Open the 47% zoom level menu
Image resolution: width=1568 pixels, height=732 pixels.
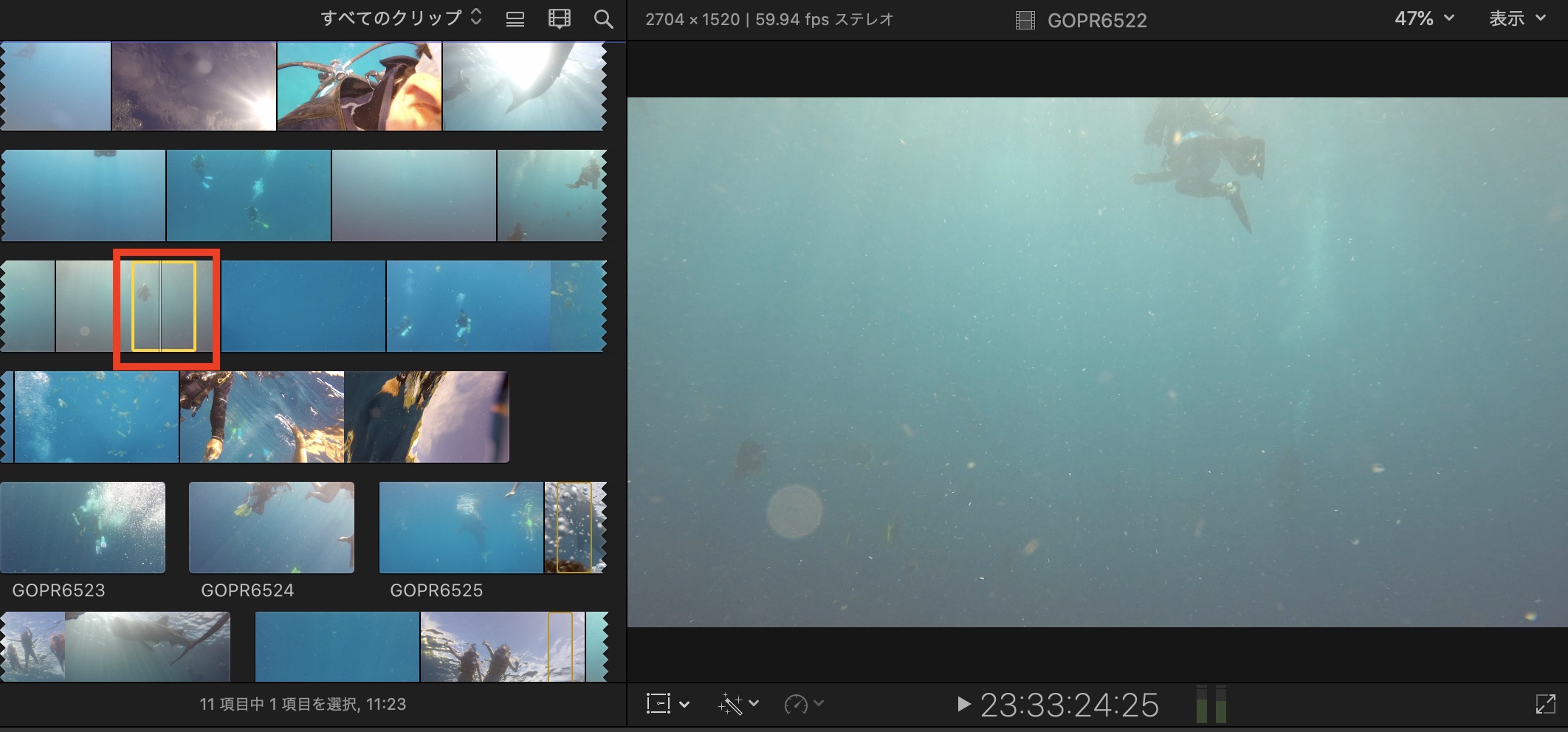tap(1424, 18)
